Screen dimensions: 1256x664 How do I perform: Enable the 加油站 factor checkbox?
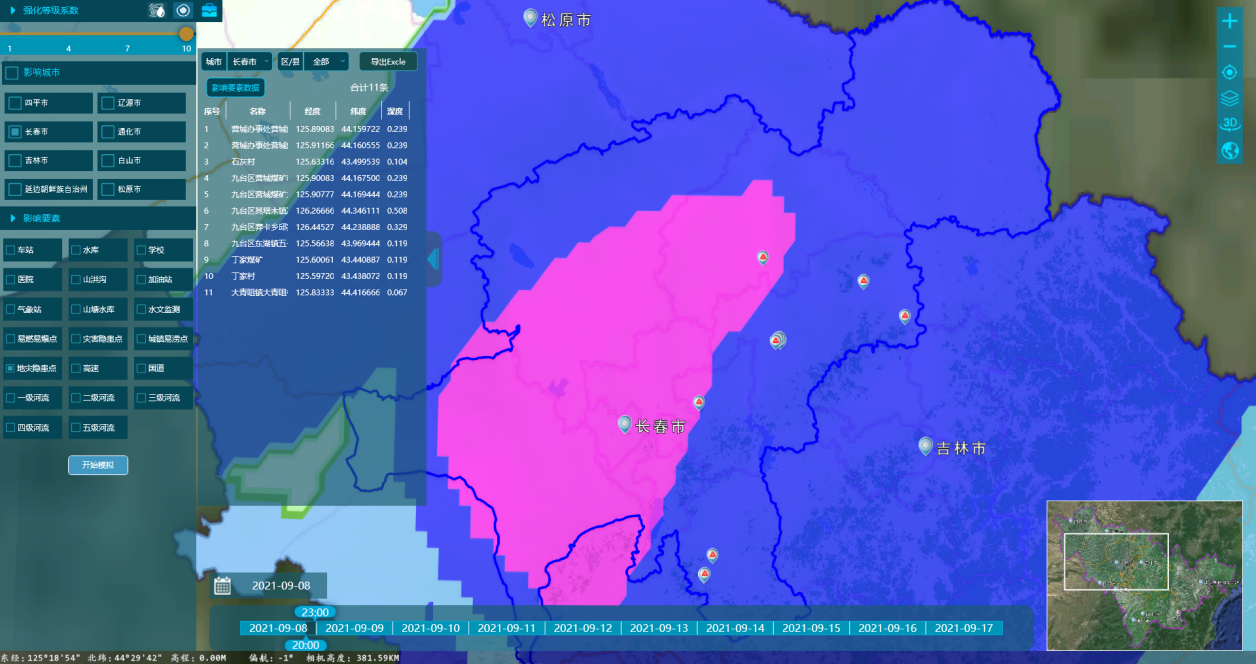tap(141, 279)
